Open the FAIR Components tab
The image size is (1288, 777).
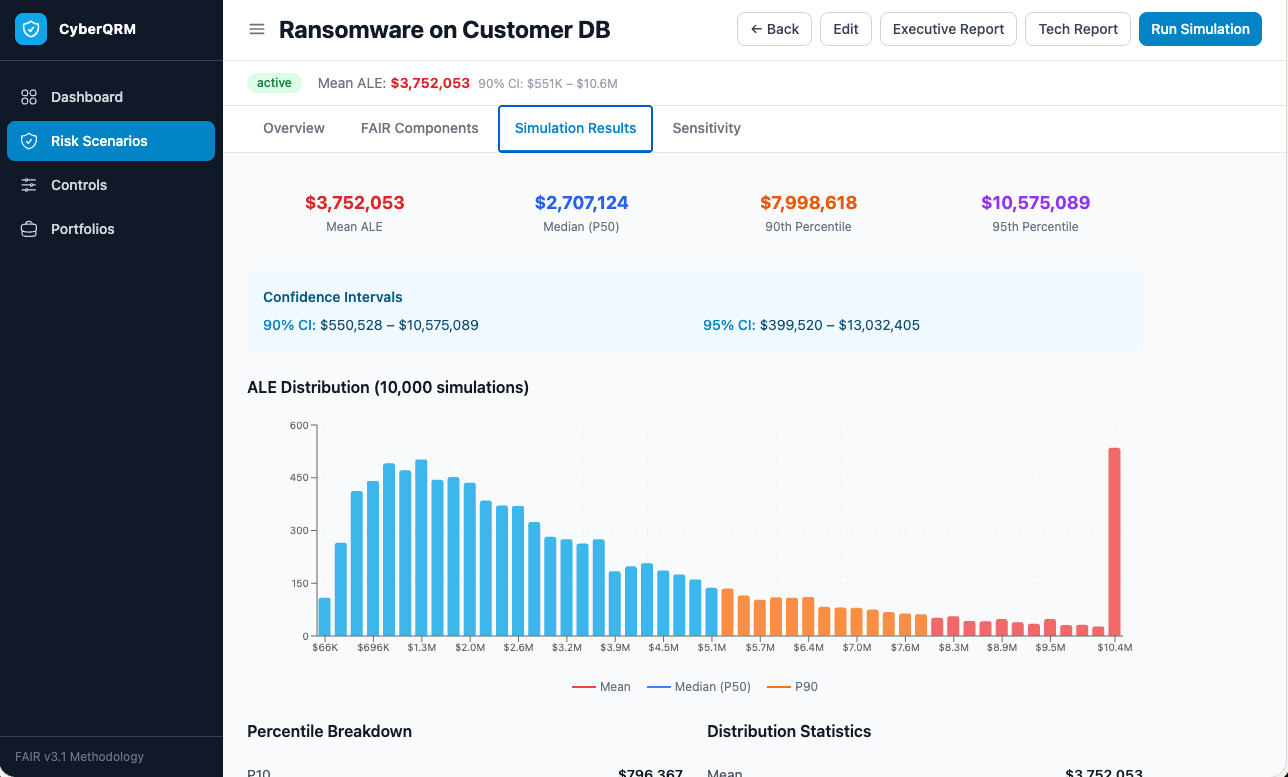(x=419, y=128)
